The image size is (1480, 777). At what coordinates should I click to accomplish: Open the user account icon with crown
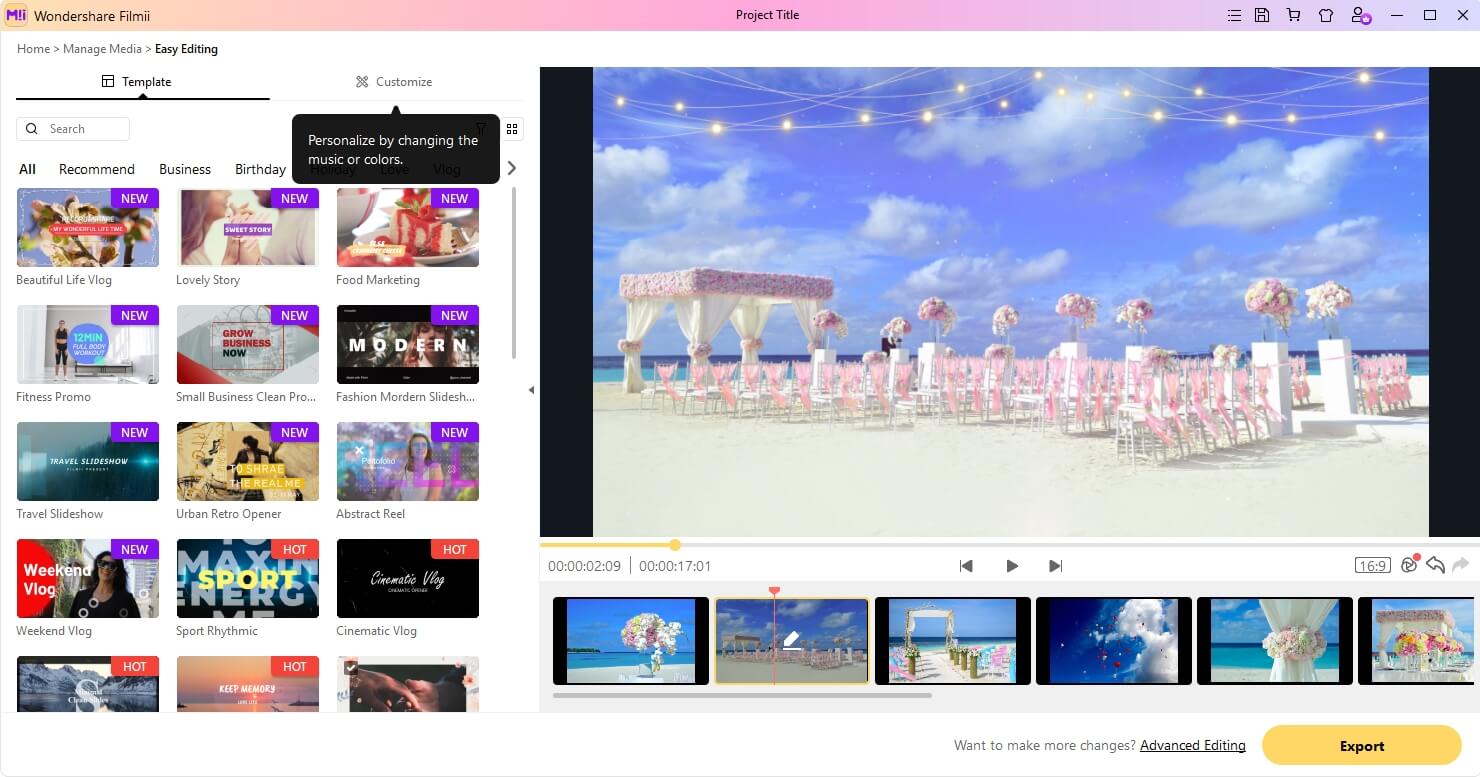pyautogui.click(x=1360, y=15)
